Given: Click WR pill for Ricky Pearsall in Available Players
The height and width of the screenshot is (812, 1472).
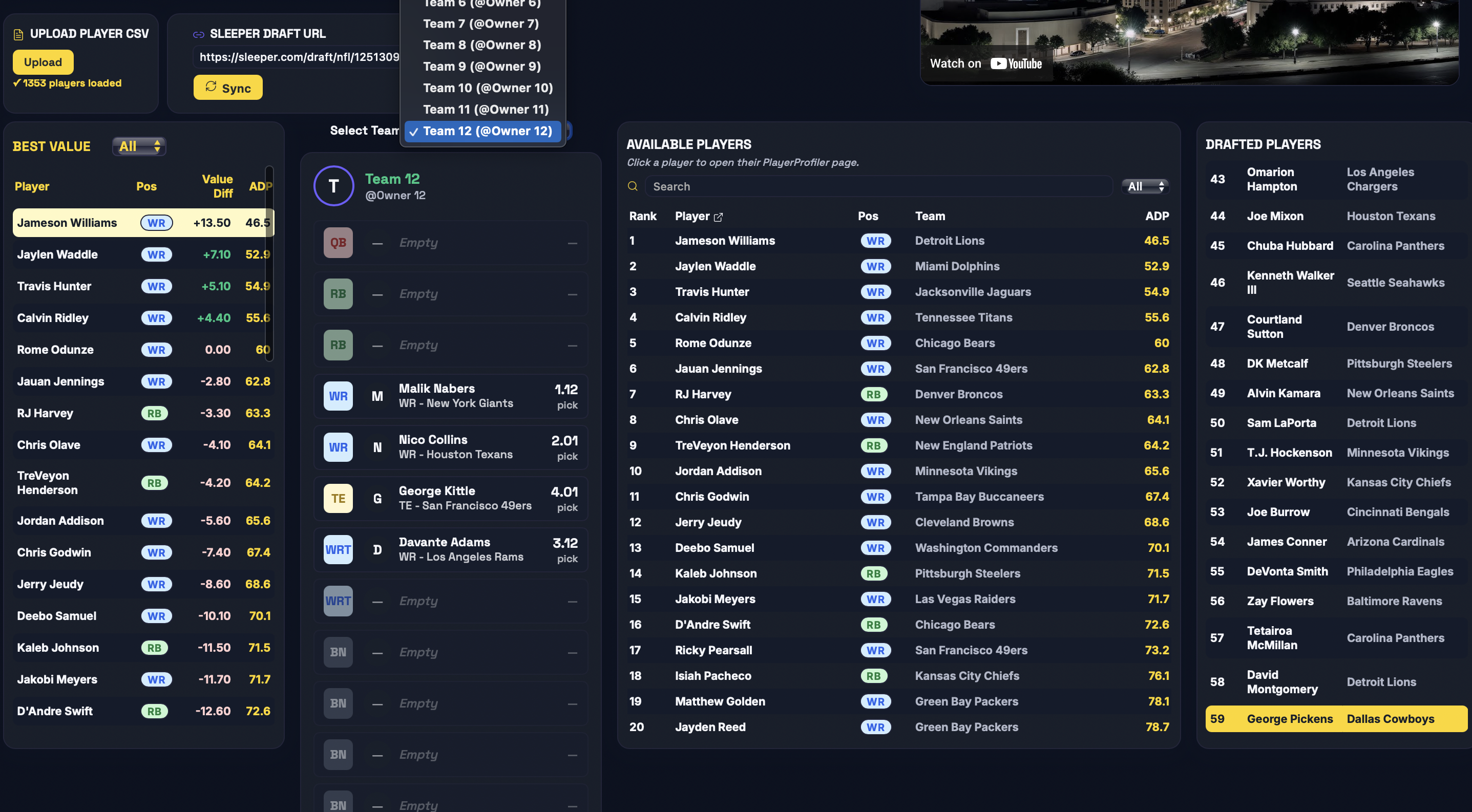Looking at the screenshot, I should [875, 650].
